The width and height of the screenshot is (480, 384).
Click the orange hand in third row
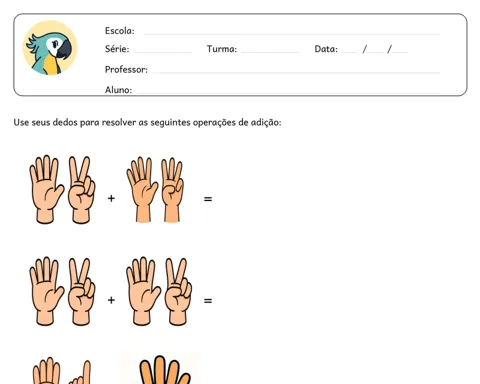[x=165, y=370]
